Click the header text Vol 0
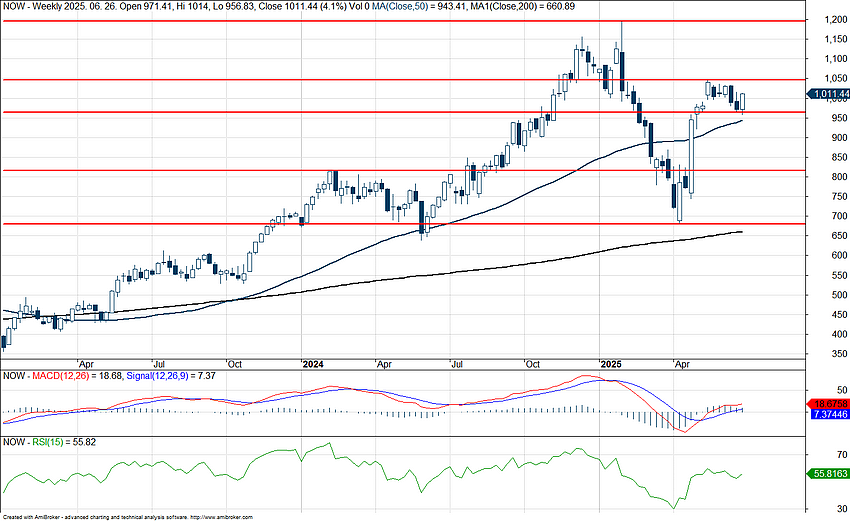The height and width of the screenshot is (521, 850). coord(357,7)
